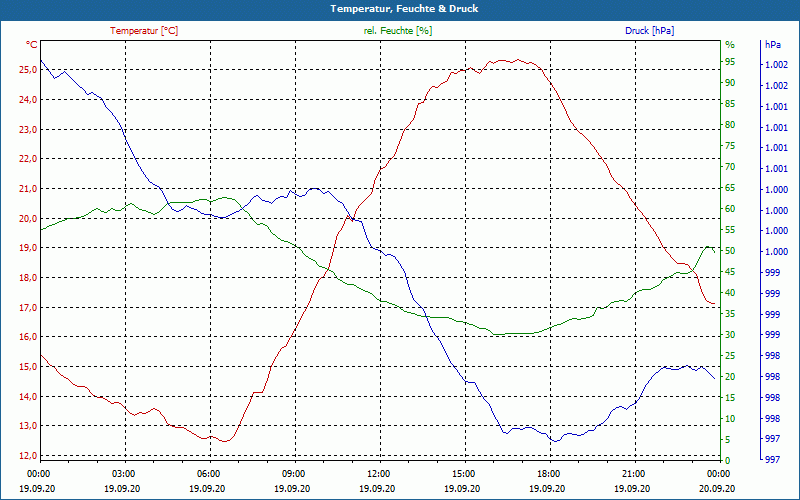Click humidity axis value '80'
The height and width of the screenshot is (500, 800).
tap(730, 125)
